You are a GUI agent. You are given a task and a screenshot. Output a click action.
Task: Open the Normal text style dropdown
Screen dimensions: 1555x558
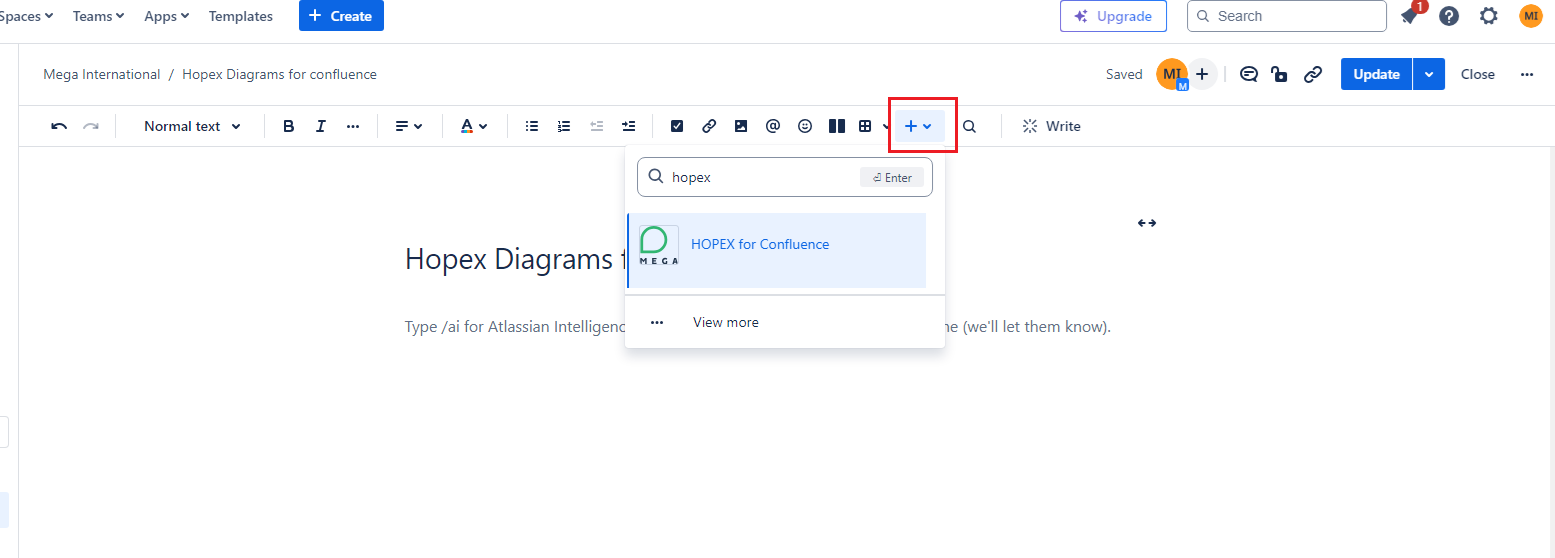[x=192, y=126]
